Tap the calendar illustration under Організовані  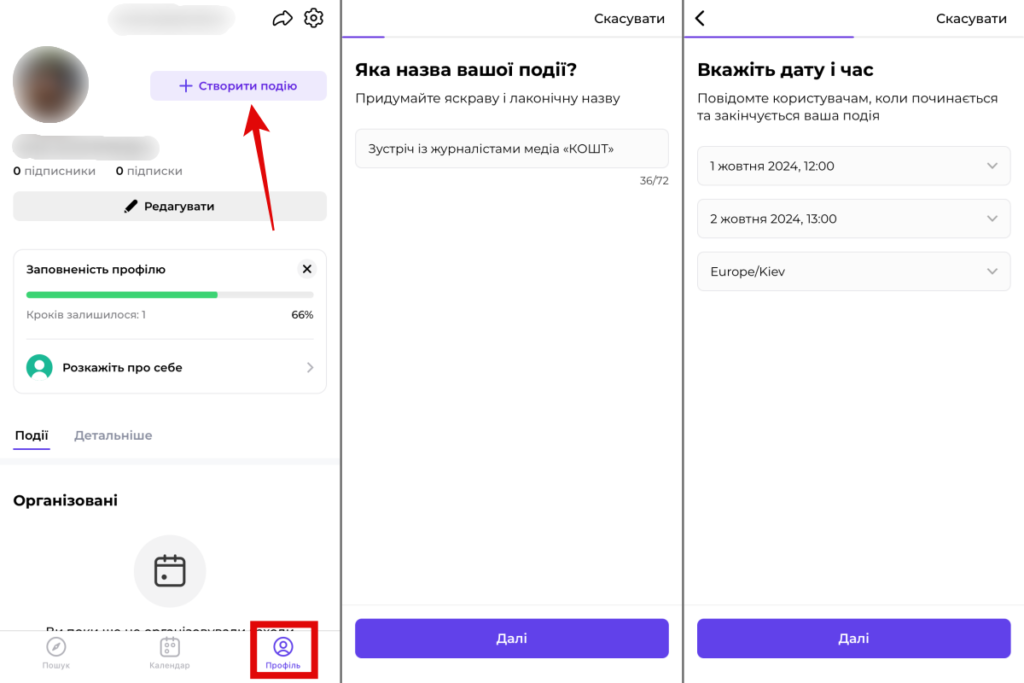[x=169, y=570]
